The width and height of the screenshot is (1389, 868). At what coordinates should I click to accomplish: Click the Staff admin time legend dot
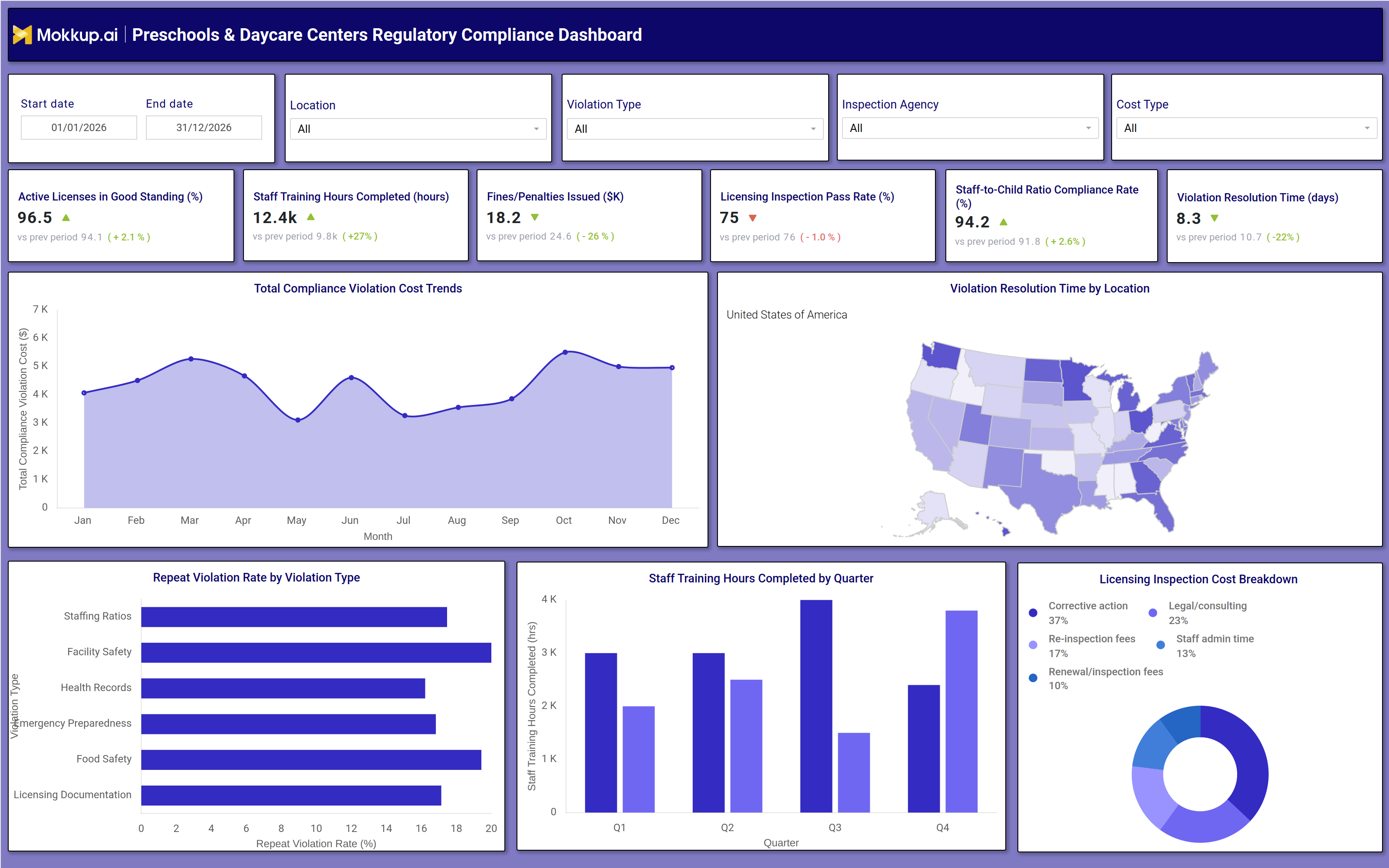pos(1161,645)
